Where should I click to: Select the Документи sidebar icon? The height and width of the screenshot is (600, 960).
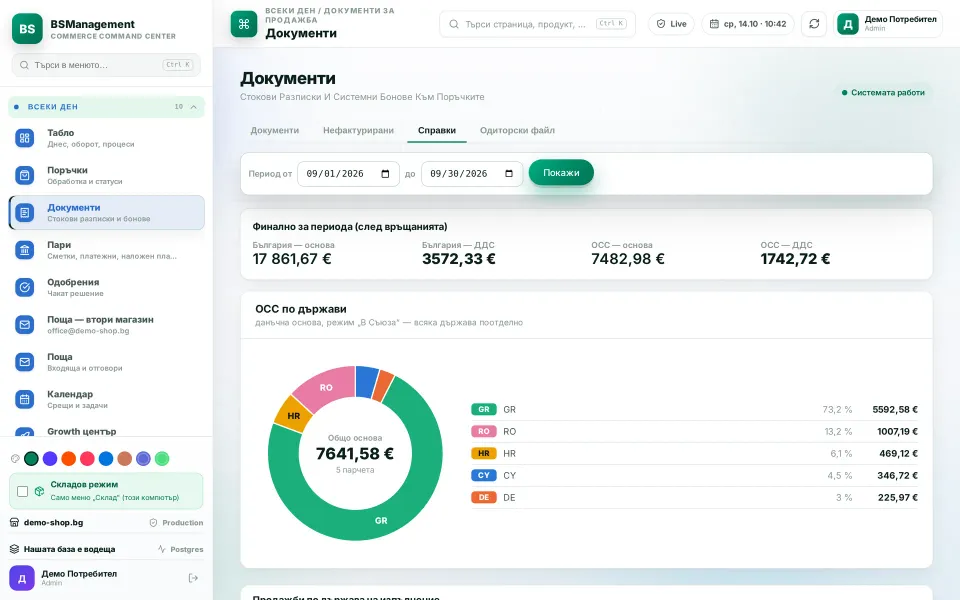click(24, 212)
